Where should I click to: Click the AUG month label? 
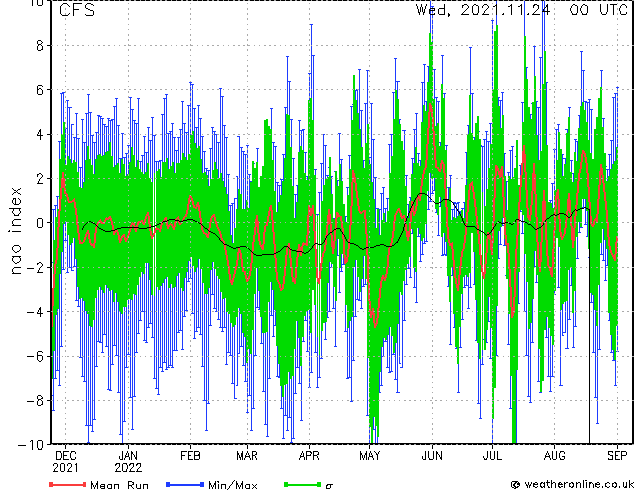554,456
